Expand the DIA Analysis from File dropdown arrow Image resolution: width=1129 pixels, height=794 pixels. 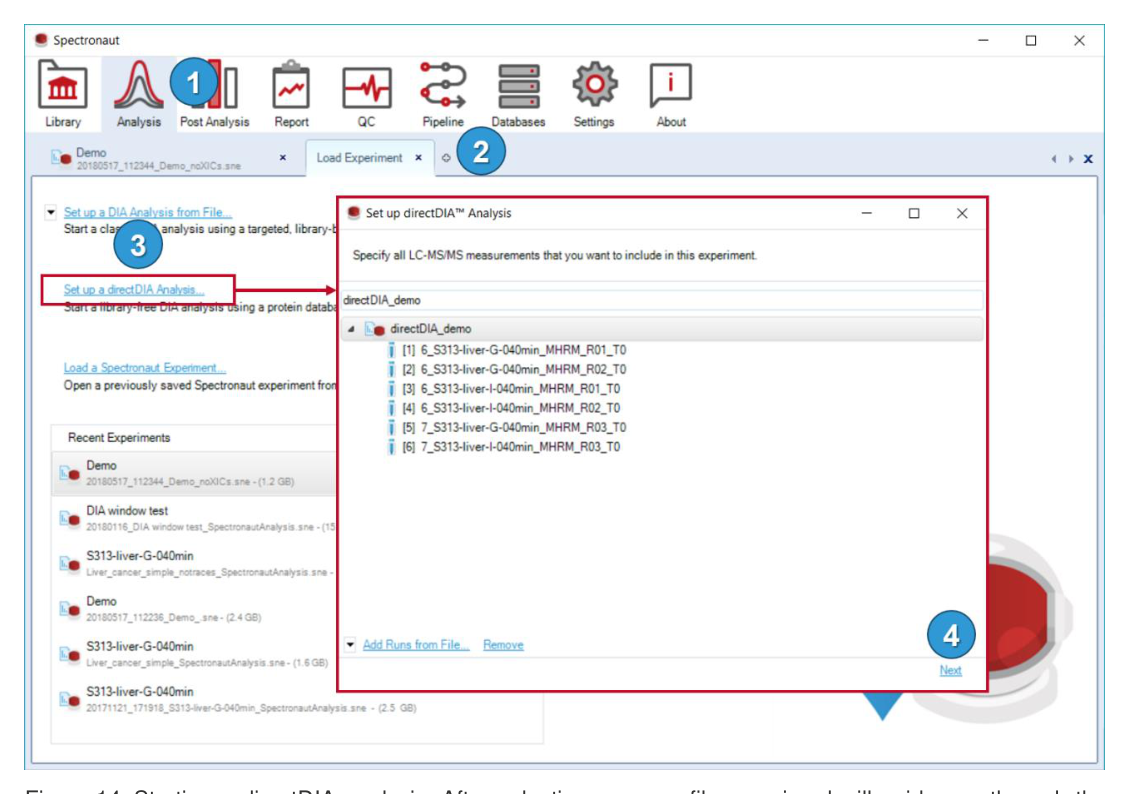click(x=50, y=212)
